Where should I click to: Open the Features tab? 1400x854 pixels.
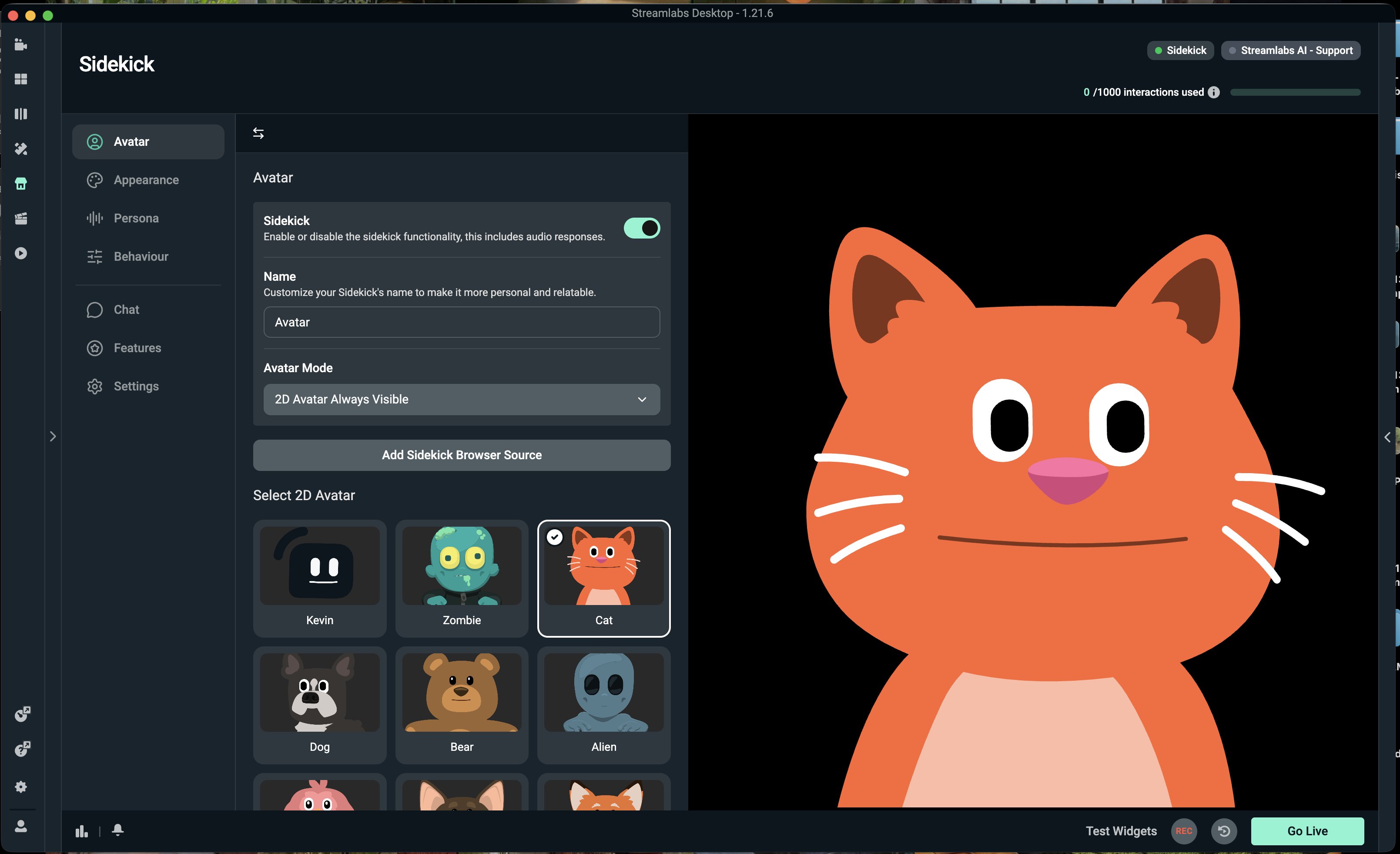[148, 348]
